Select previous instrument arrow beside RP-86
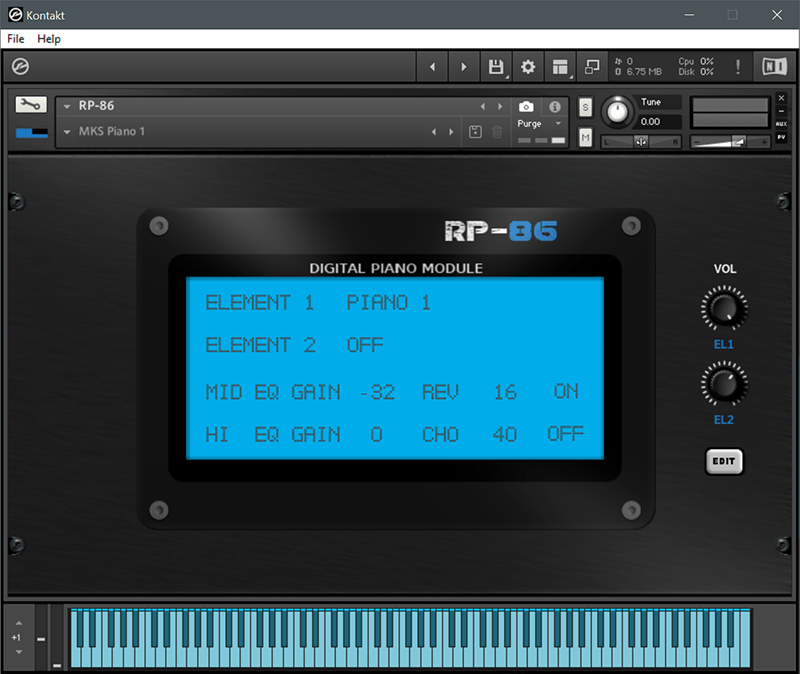This screenshot has height=674, width=800. coord(483,106)
